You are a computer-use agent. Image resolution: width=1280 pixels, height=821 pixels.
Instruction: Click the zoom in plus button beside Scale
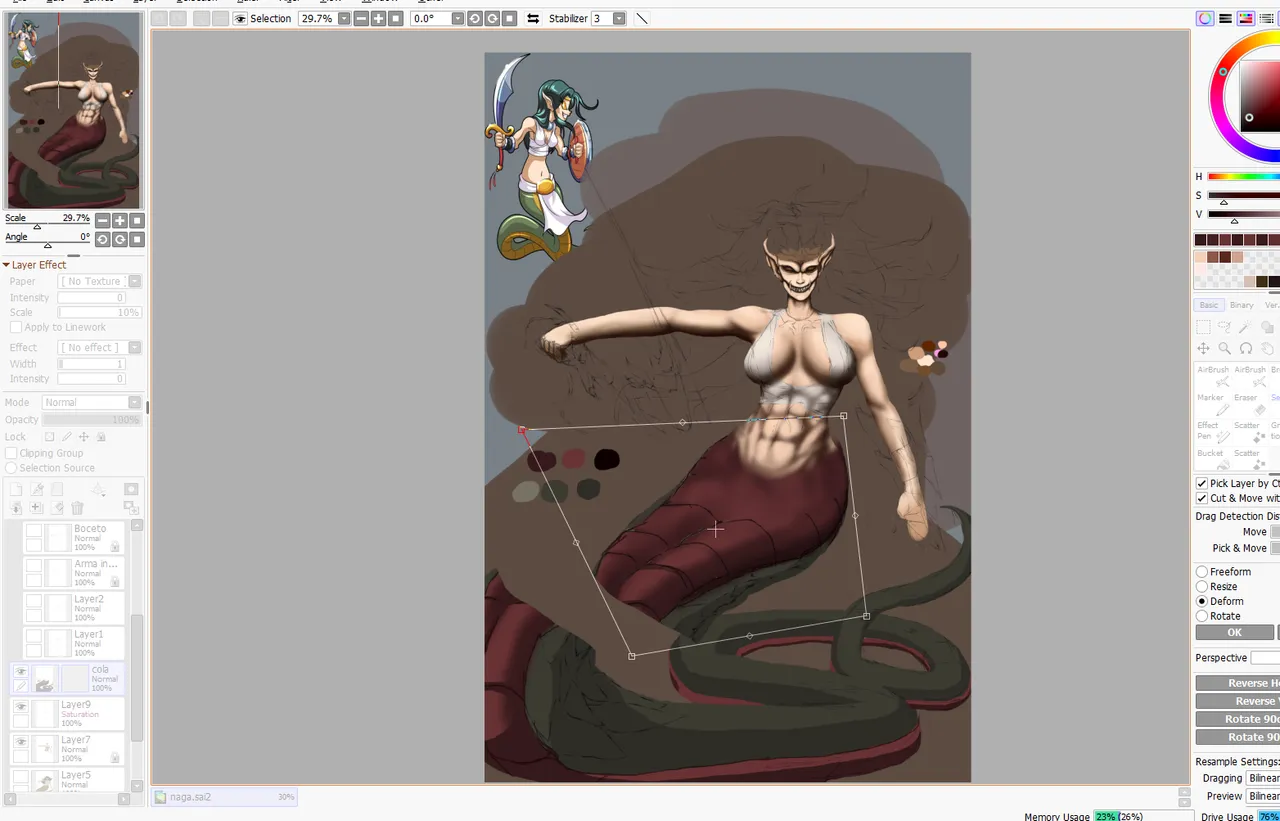click(119, 221)
